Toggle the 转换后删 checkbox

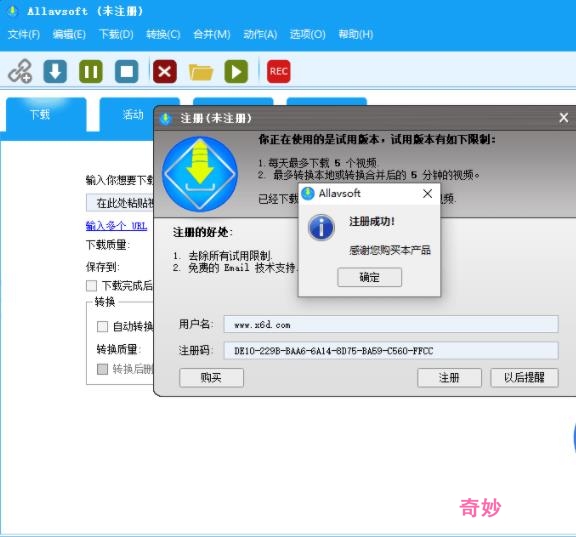(102, 369)
